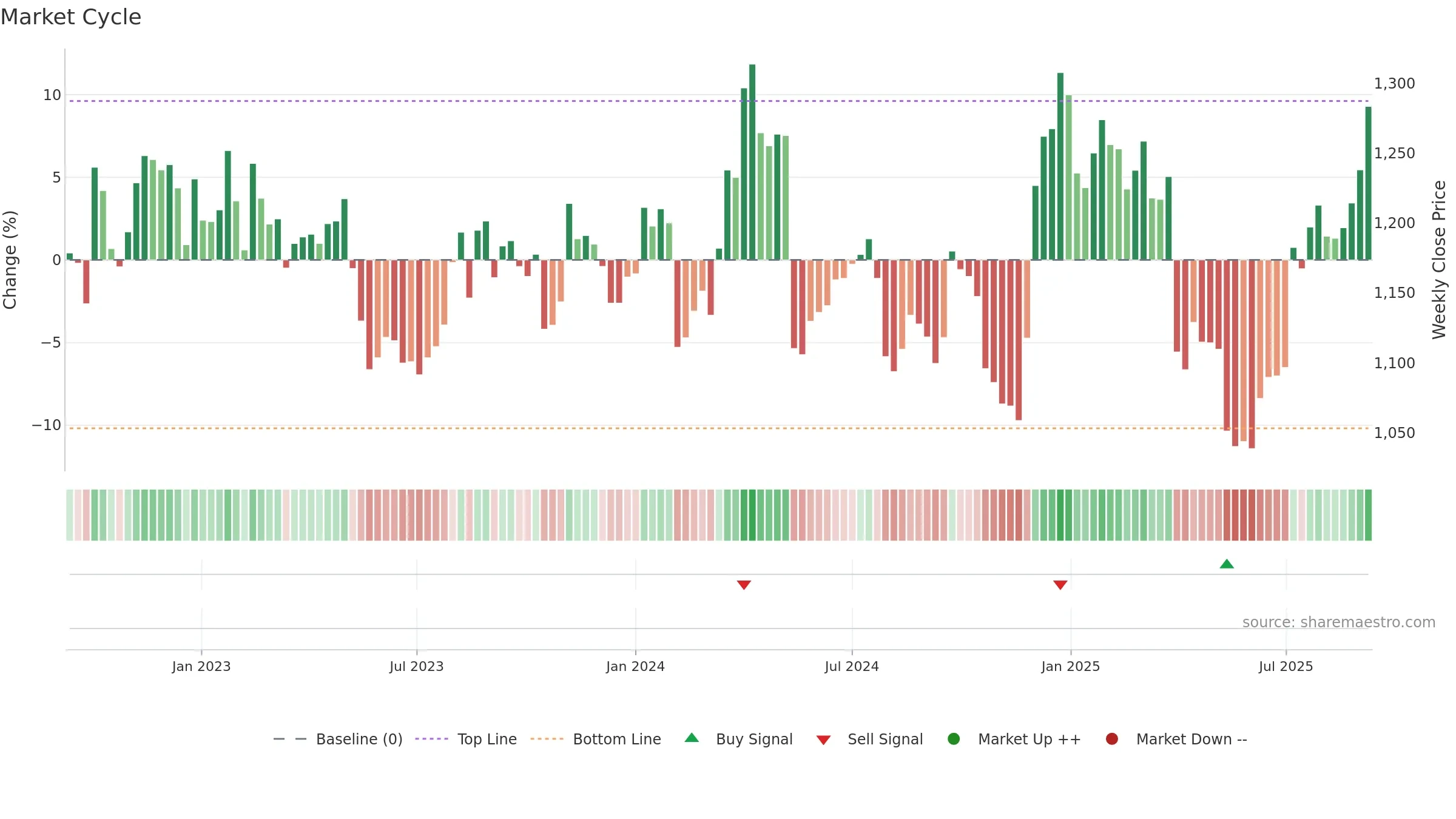
Task: Click the last green bar at the chart's right edge
Action: (1368, 183)
